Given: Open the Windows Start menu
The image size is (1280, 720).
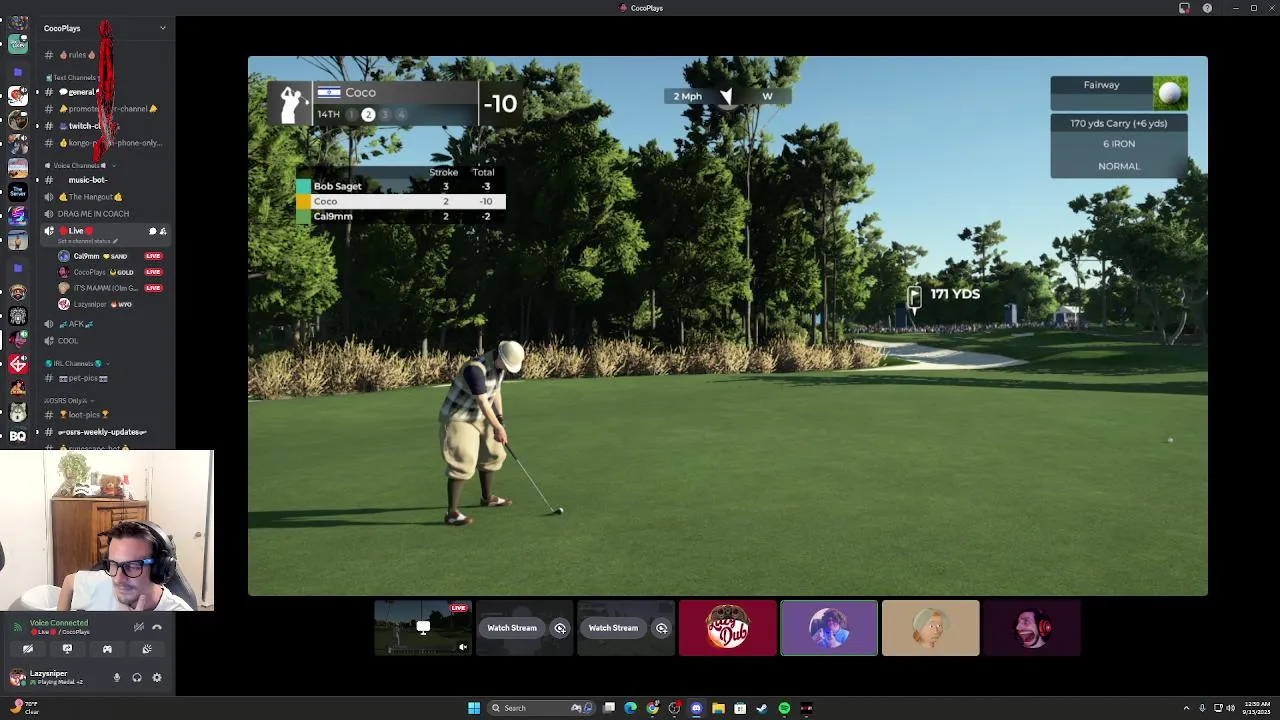Looking at the screenshot, I should coord(474,708).
